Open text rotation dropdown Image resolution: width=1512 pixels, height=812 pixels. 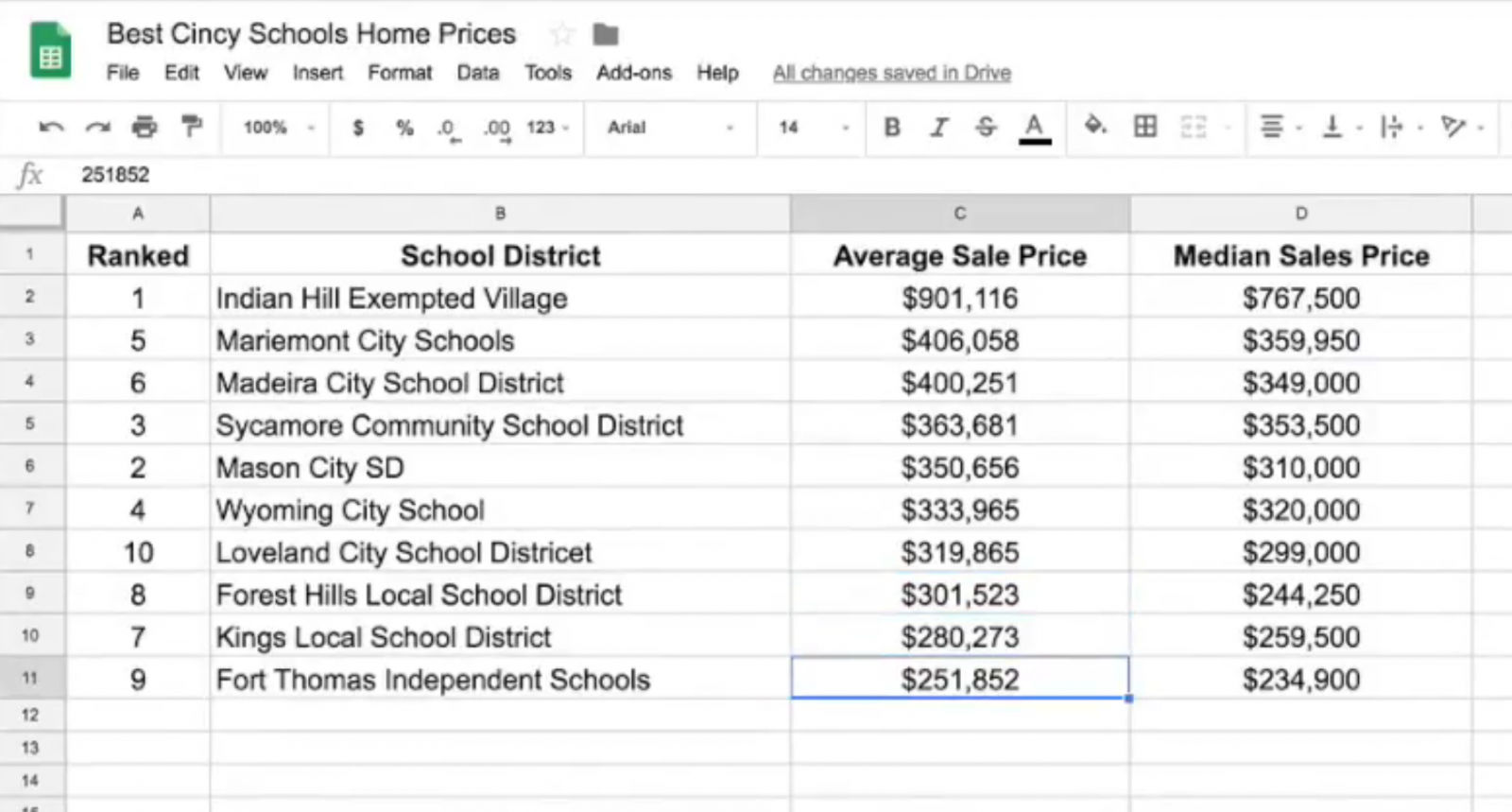[x=1461, y=127]
